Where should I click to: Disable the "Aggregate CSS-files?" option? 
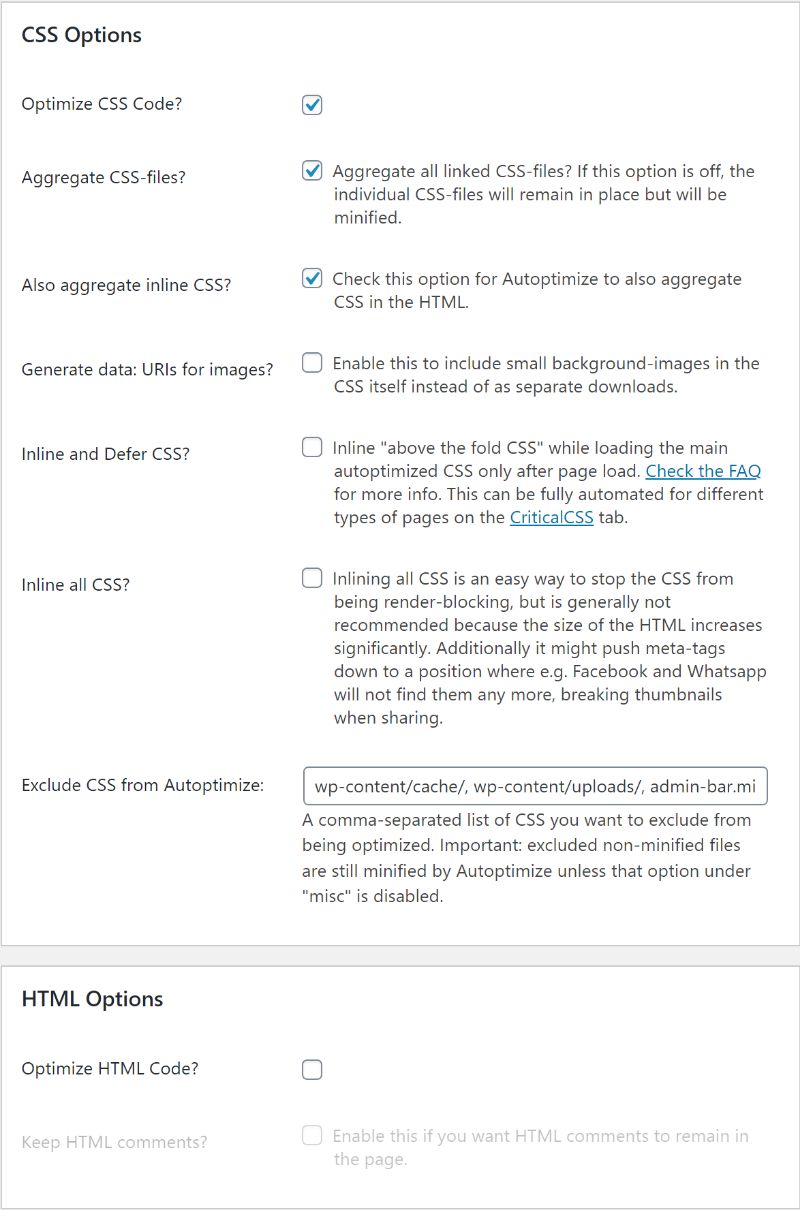[311, 170]
